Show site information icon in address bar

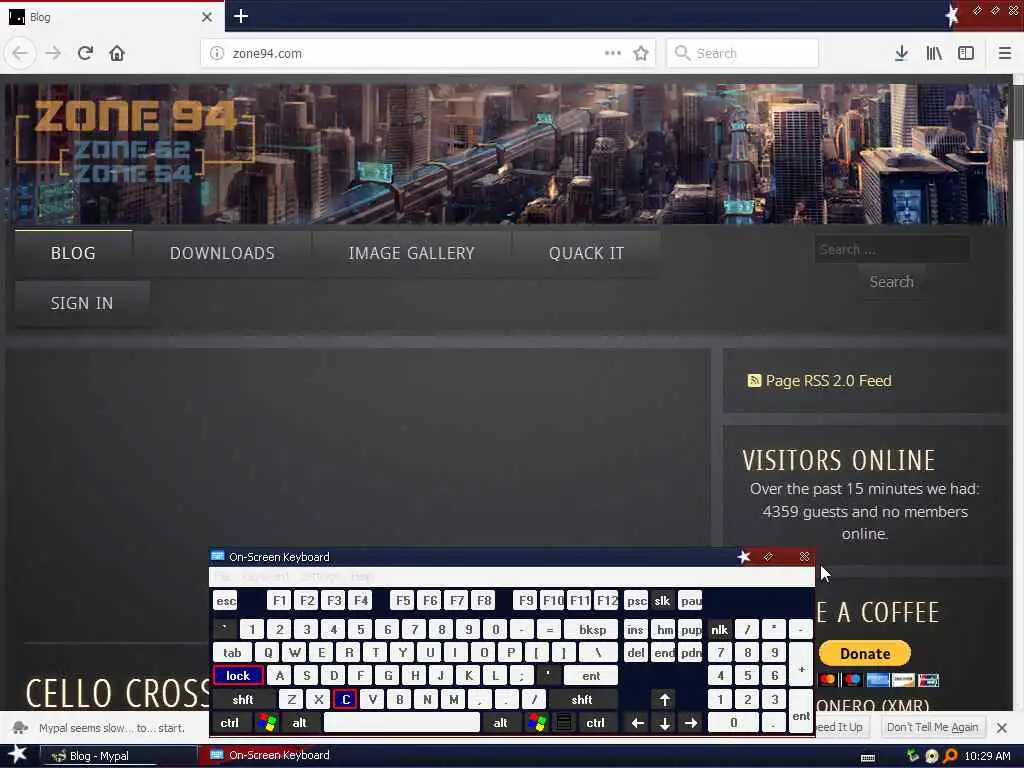pos(217,53)
